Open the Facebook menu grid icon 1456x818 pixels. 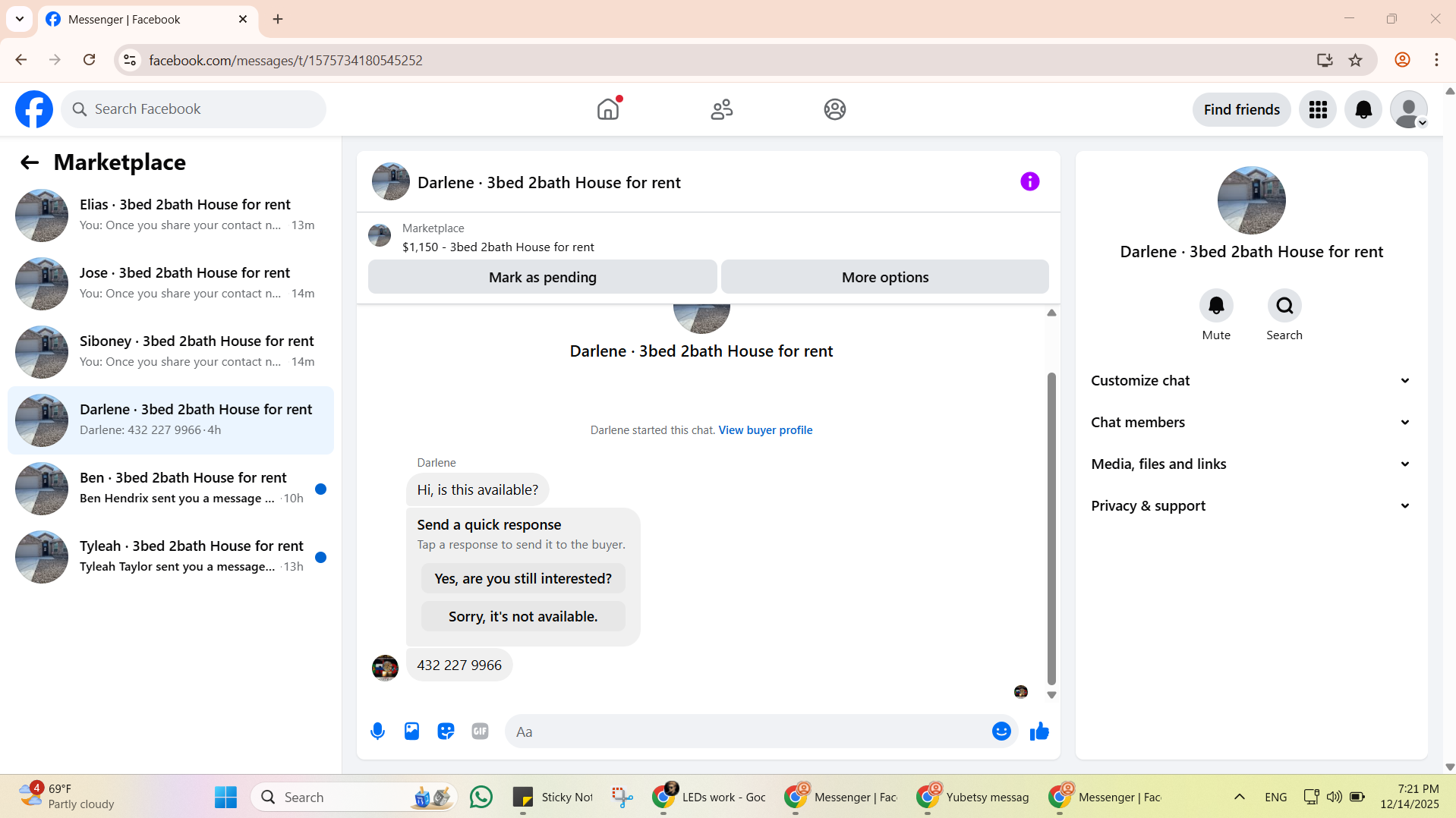1318,110
